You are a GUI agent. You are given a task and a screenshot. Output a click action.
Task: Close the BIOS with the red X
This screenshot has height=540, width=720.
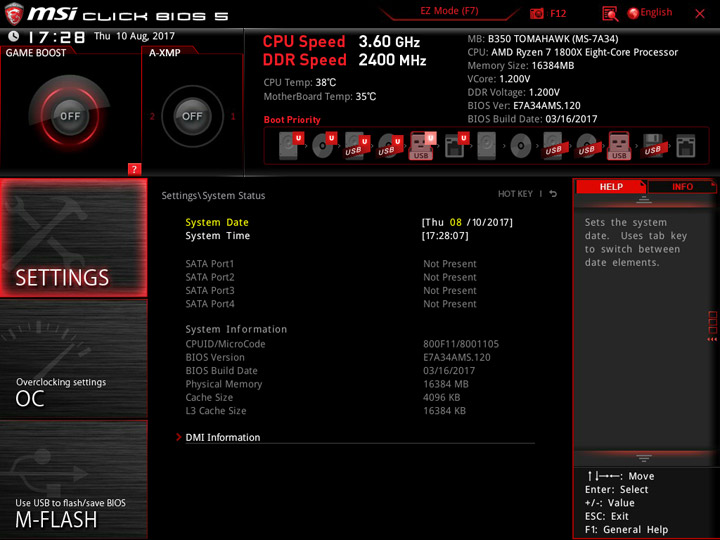click(x=700, y=14)
